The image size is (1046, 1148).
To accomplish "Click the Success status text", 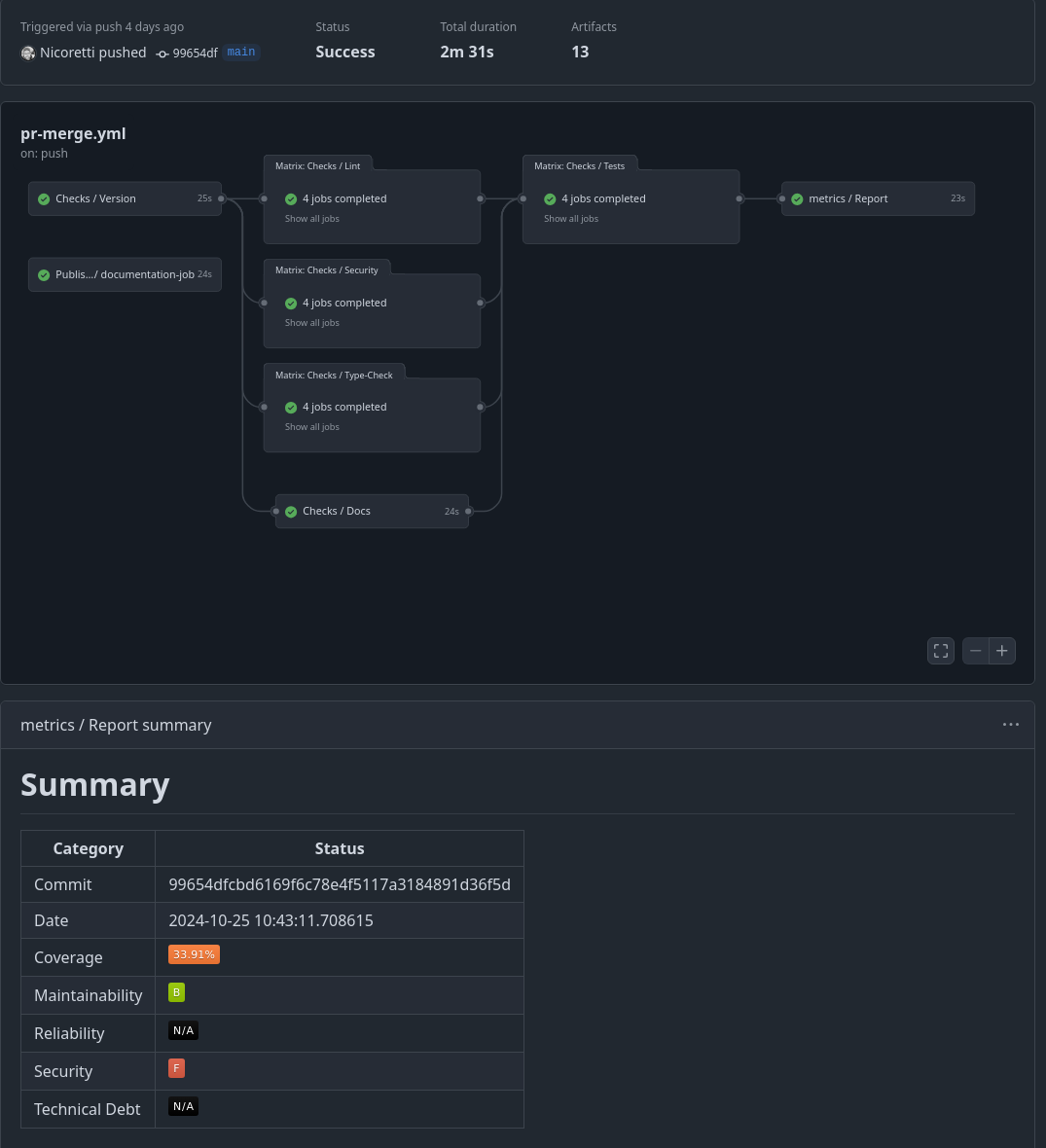I will coord(345,52).
